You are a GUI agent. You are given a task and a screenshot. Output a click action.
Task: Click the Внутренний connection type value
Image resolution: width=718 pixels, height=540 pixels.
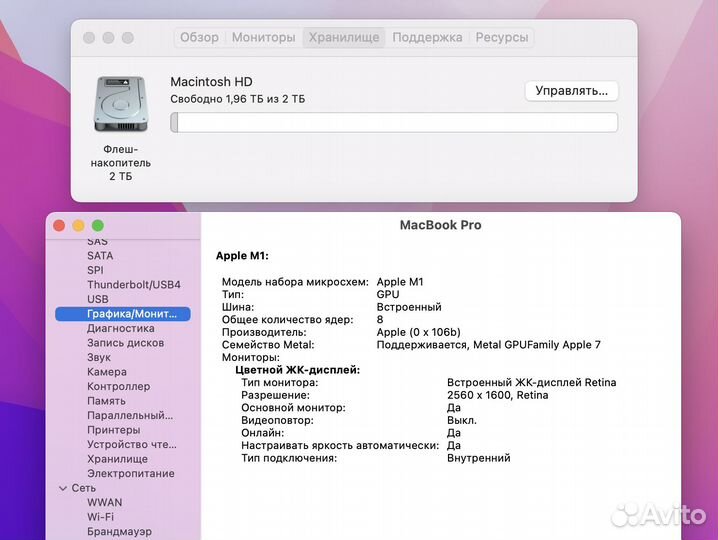point(479,458)
